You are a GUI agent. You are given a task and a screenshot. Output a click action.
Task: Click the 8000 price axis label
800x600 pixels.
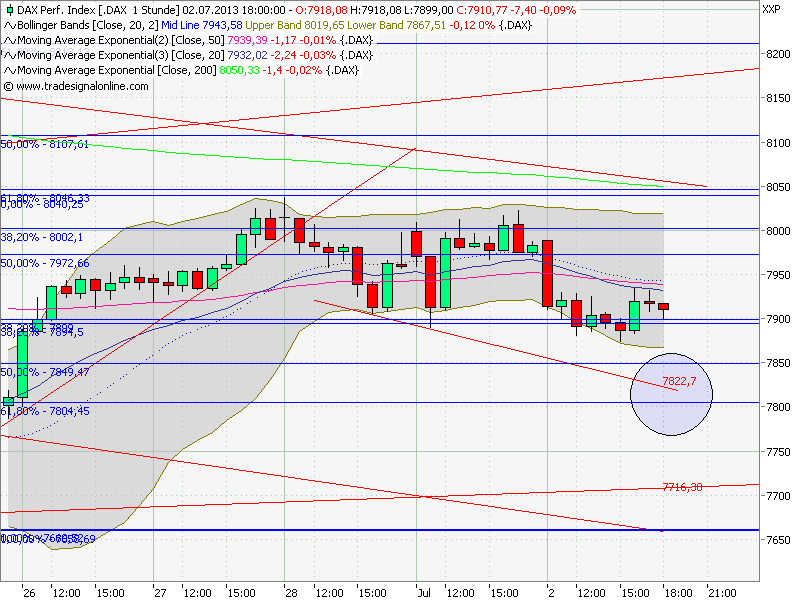pyautogui.click(x=779, y=231)
